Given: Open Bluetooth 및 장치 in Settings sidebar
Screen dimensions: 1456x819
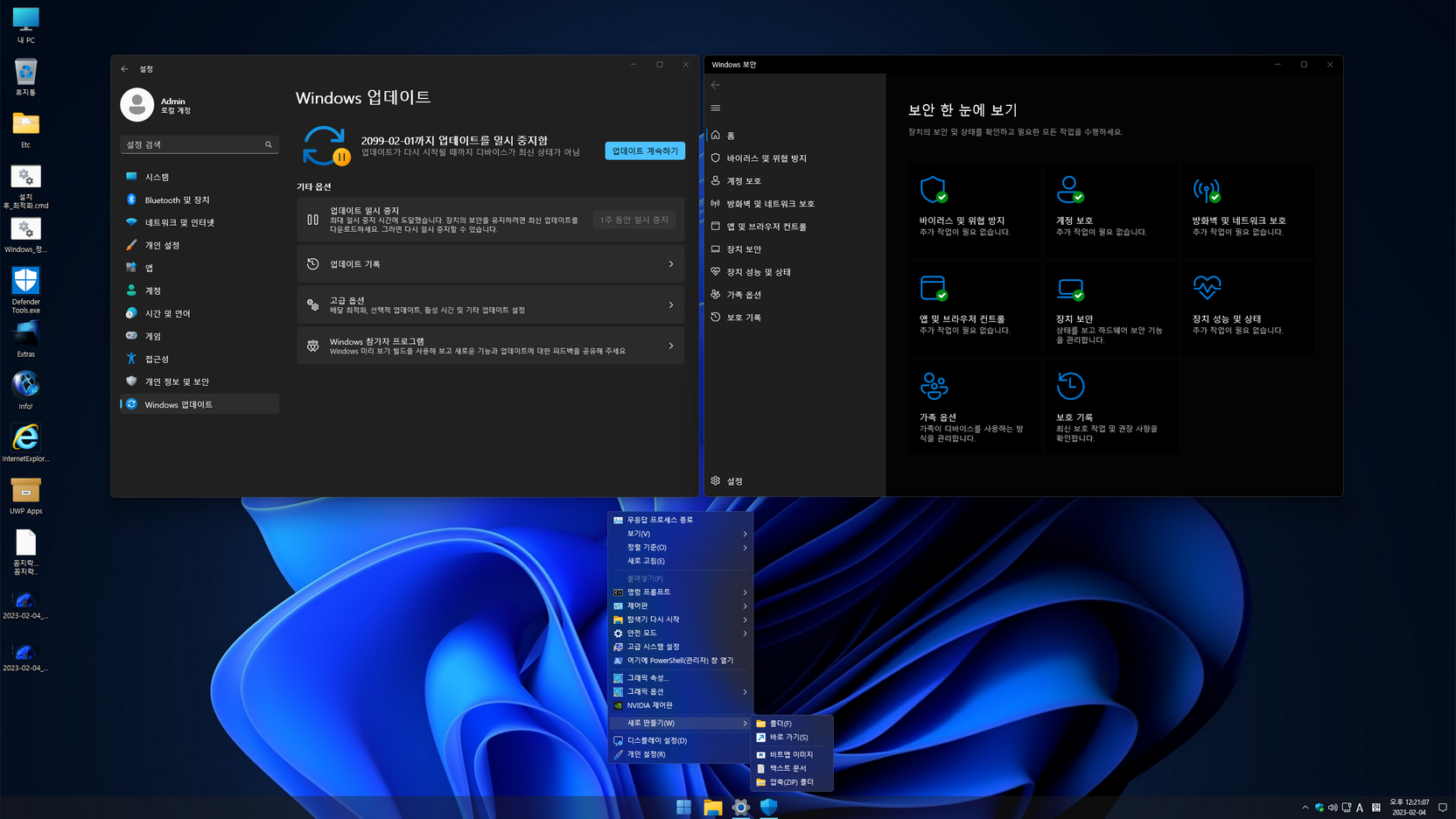Looking at the screenshot, I should 199,199.
